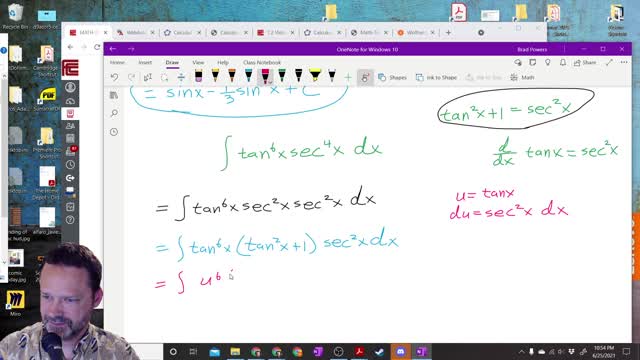Viewport: 640px width, 360px height.
Task: Open the Feed sticky-note icon
Action: 533,62
